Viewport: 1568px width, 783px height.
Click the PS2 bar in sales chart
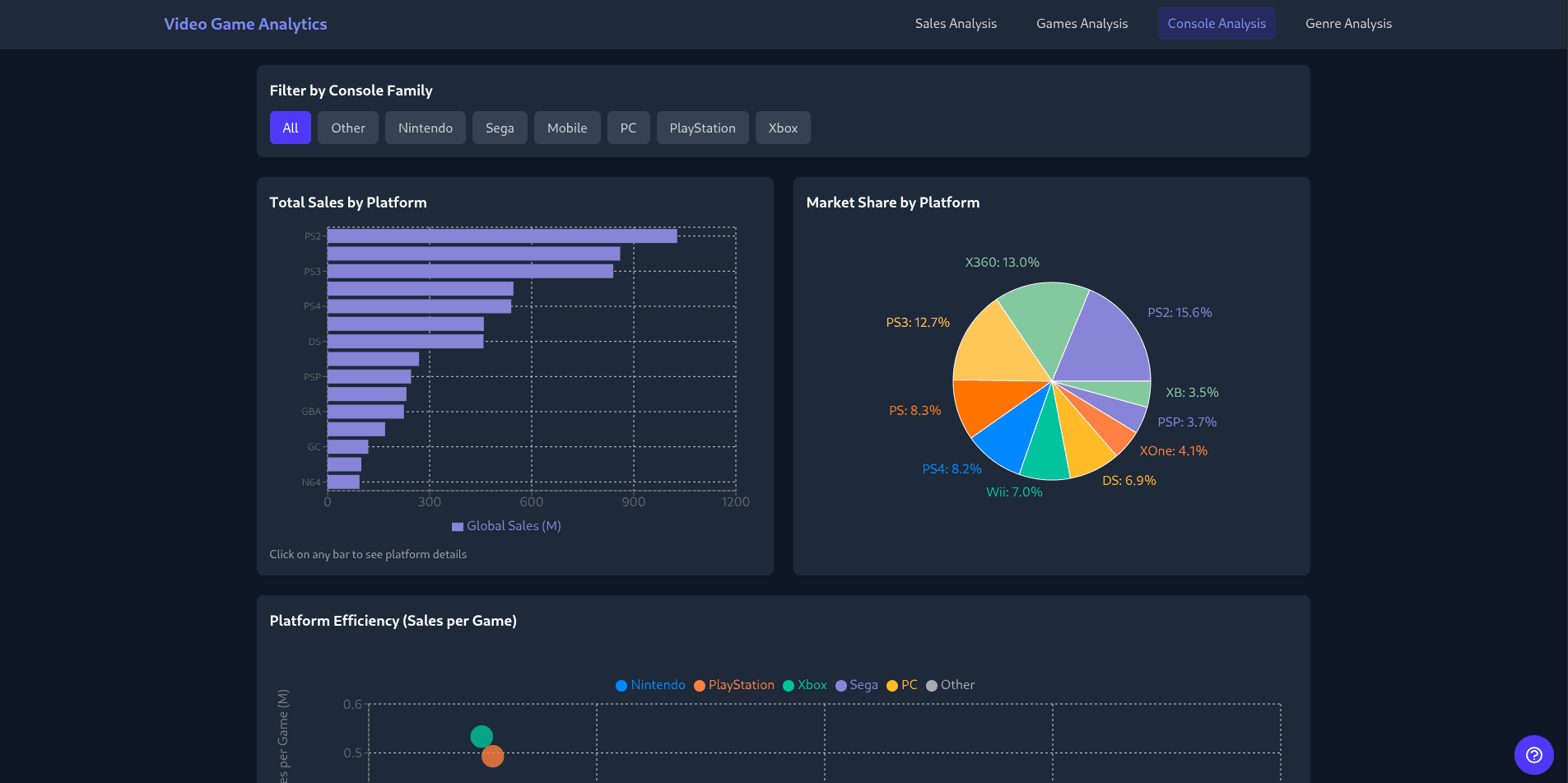(x=502, y=236)
